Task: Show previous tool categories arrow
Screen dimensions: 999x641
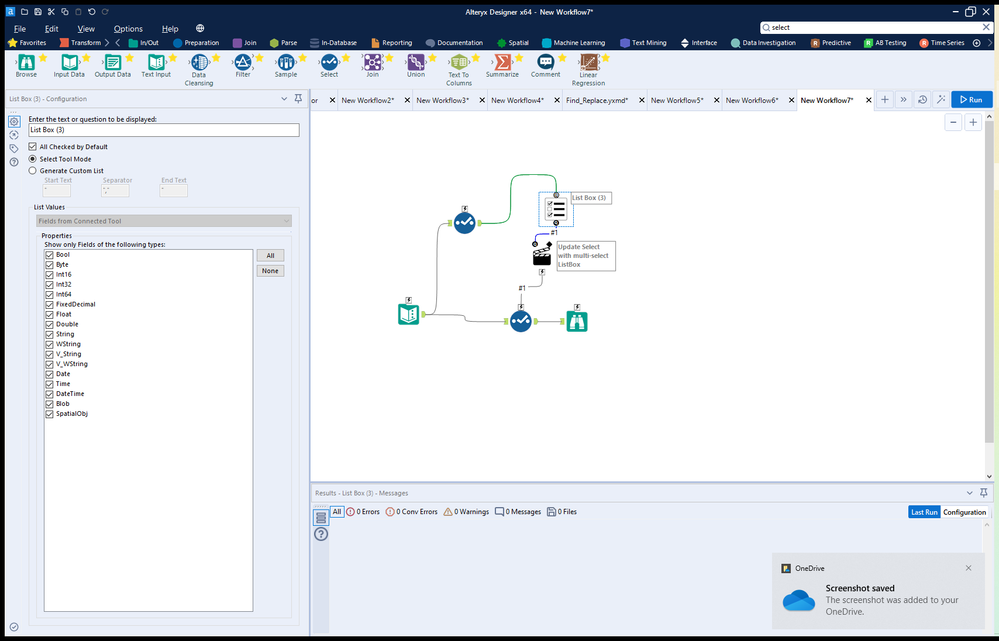Action: point(118,43)
